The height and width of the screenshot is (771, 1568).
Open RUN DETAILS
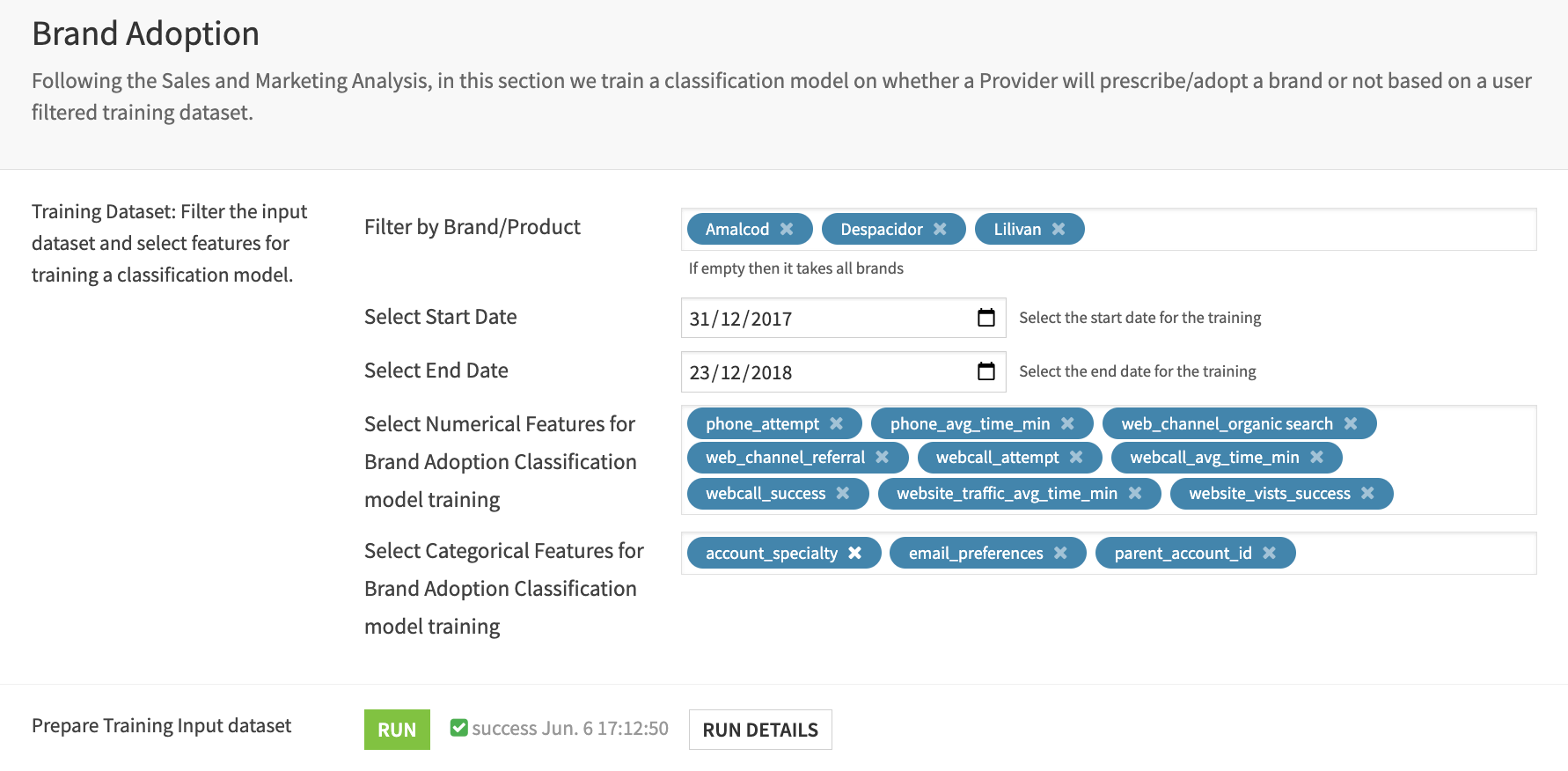tap(760, 730)
